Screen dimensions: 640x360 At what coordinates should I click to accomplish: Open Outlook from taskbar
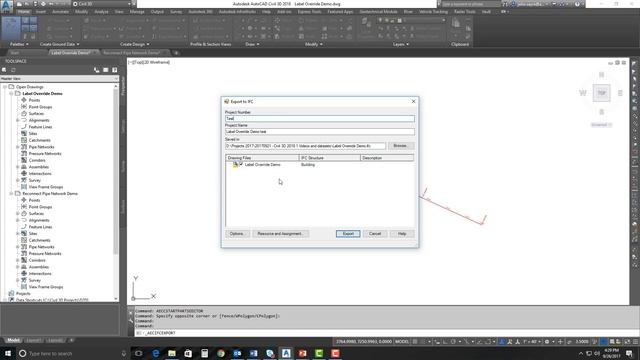(237, 353)
